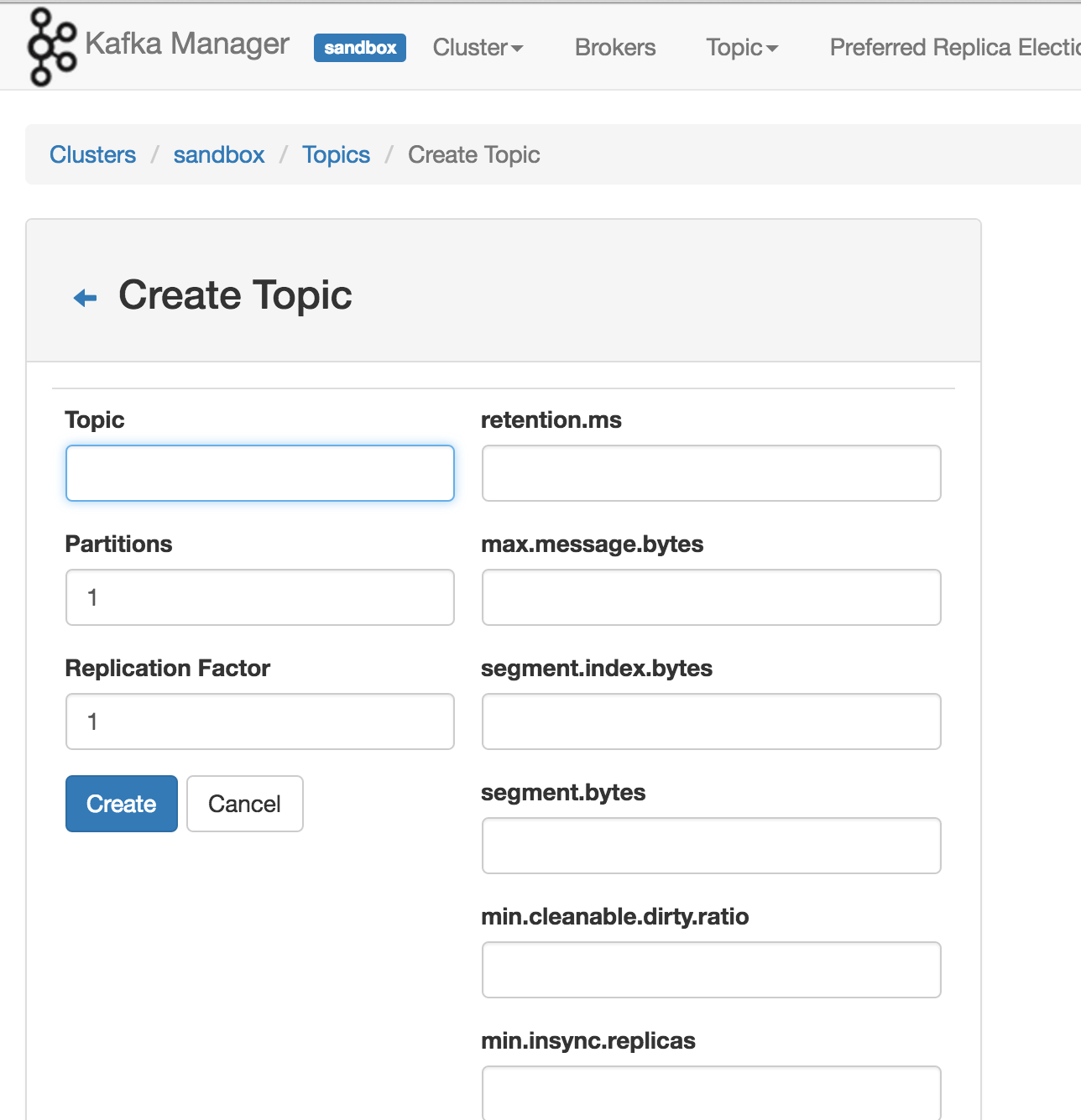The height and width of the screenshot is (1120, 1081).
Task: Open the sandbox breadcrumb link
Action: click(219, 155)
